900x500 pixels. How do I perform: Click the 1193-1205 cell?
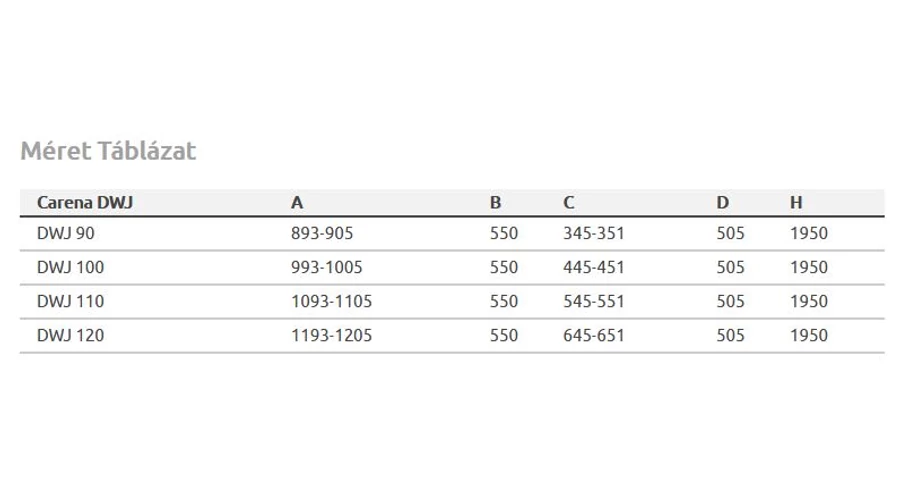coord(332,335)
